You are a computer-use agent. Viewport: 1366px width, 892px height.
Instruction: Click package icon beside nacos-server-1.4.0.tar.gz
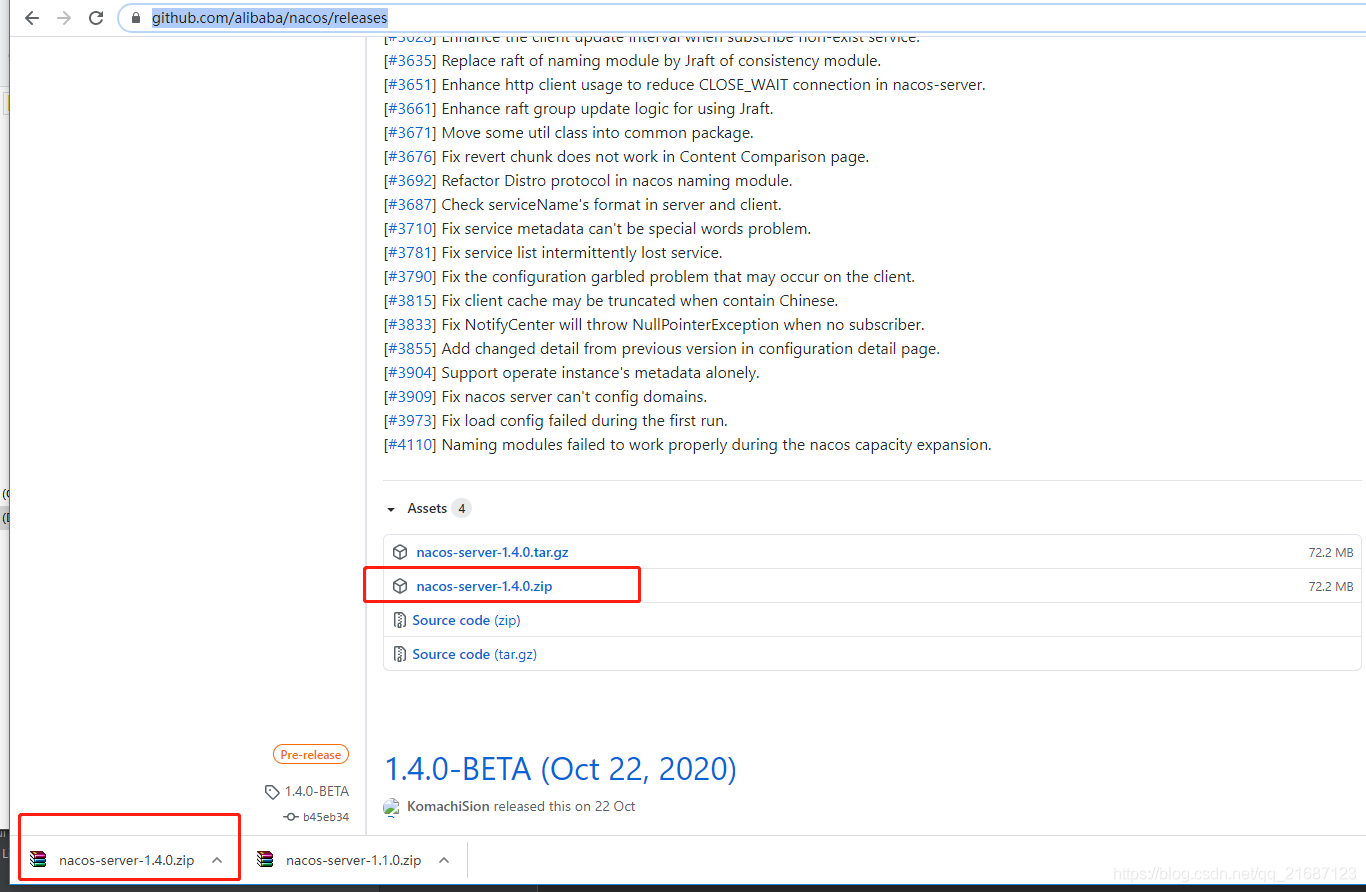400,552
